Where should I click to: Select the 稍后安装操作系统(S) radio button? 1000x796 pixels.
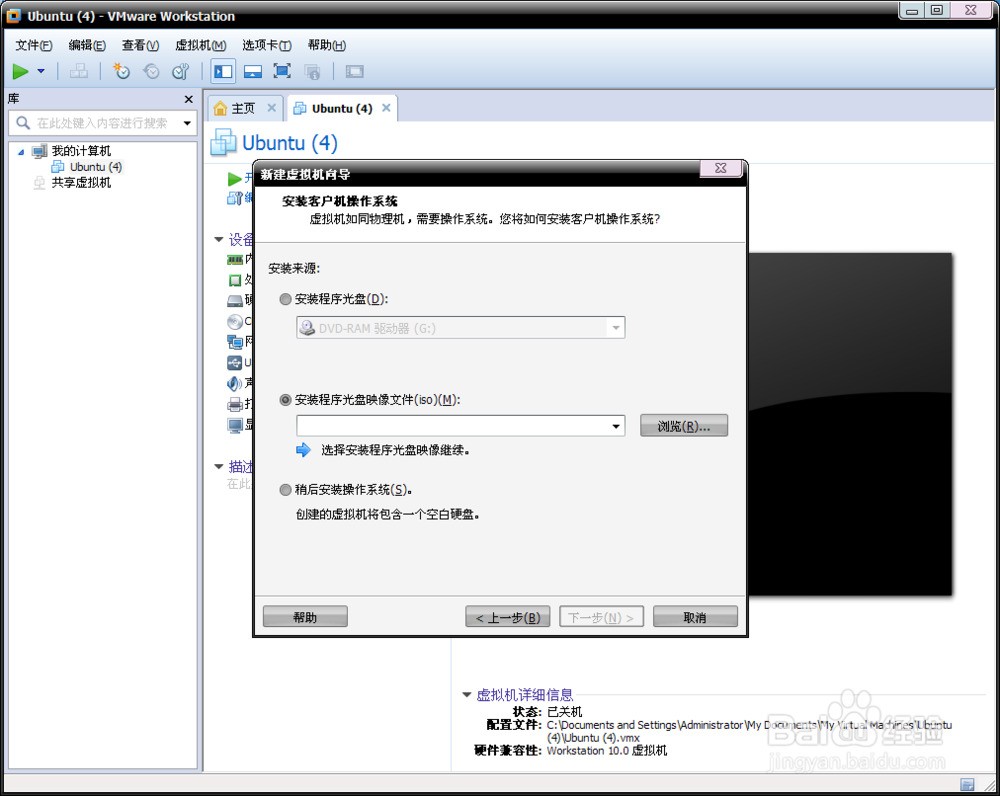pyautogui.click(x=285, y=490)
